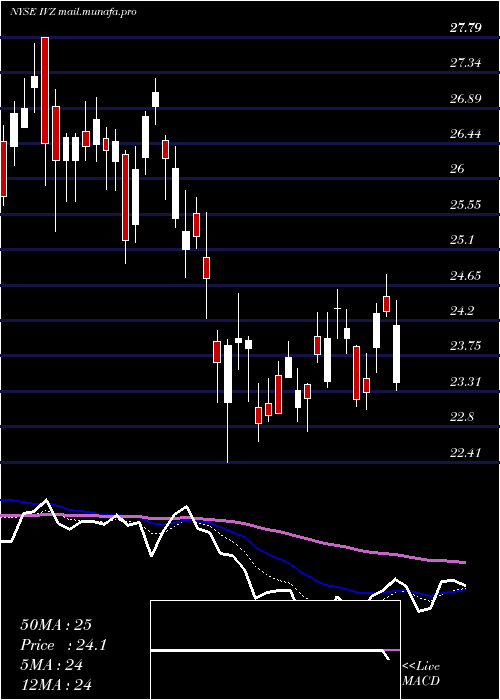Select the 27.34 price axis label

(x=465, y=63)
